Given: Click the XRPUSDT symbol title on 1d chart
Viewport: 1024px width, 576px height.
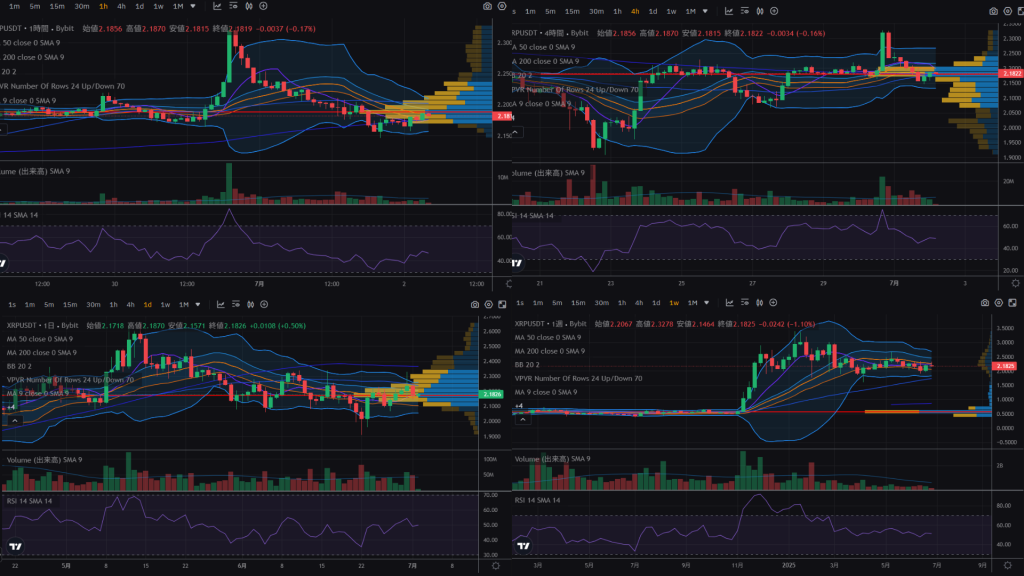Looking at the screenshot, I should coord(22,325).
